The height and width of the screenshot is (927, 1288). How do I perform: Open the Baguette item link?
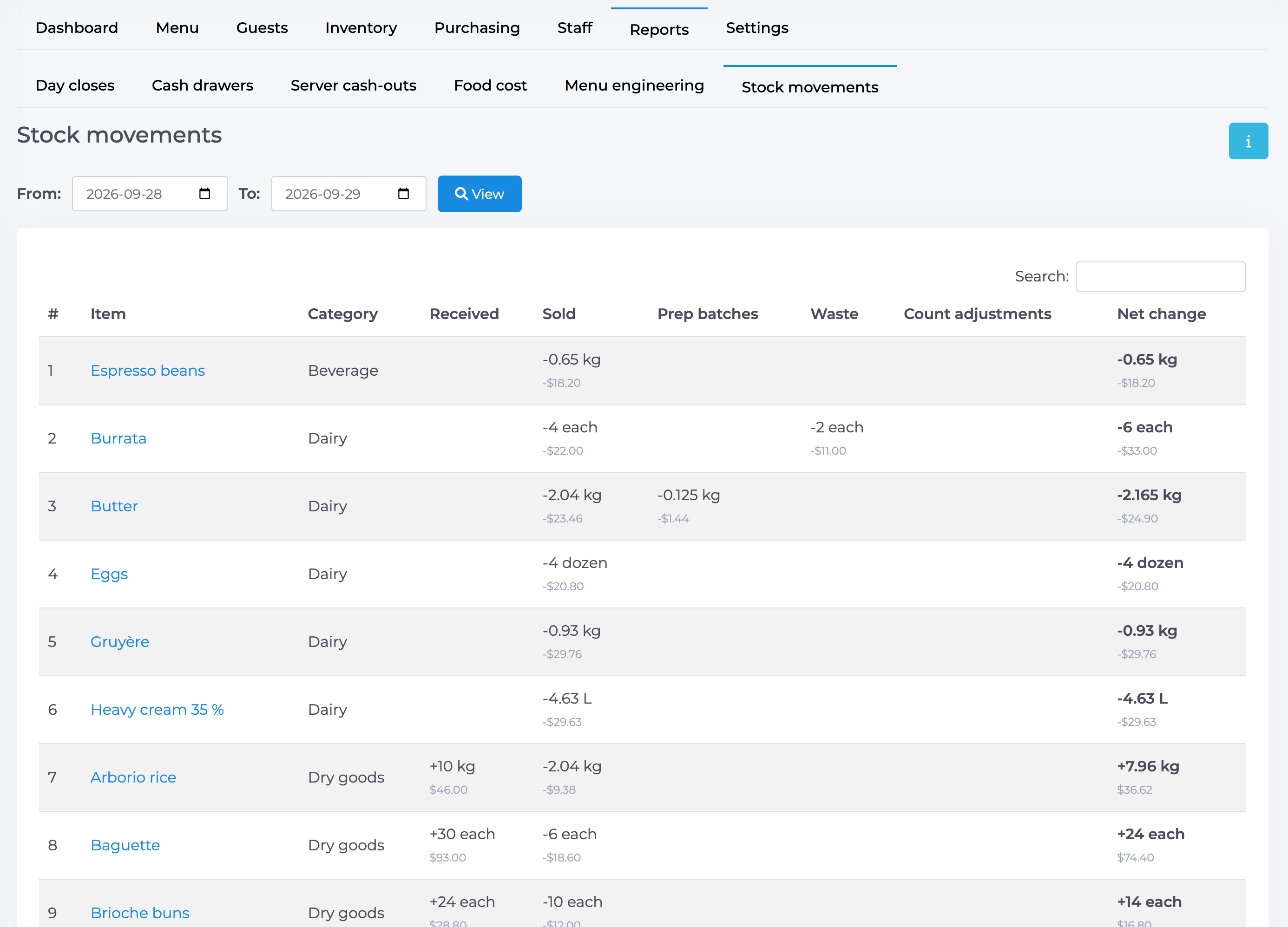tap(125, 845)
